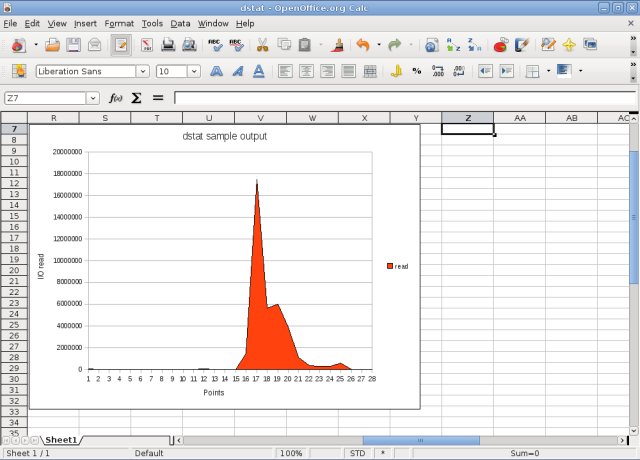Open Page Preview icon
Viewport: 640px width, 460px height.
[x=189, y=45]
